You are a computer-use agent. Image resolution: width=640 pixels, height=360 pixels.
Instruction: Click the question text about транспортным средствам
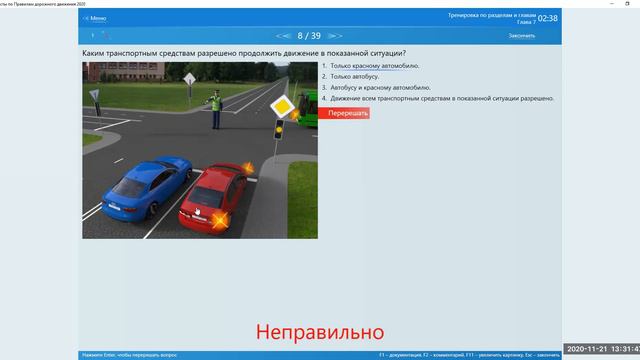tap(244, 53)
